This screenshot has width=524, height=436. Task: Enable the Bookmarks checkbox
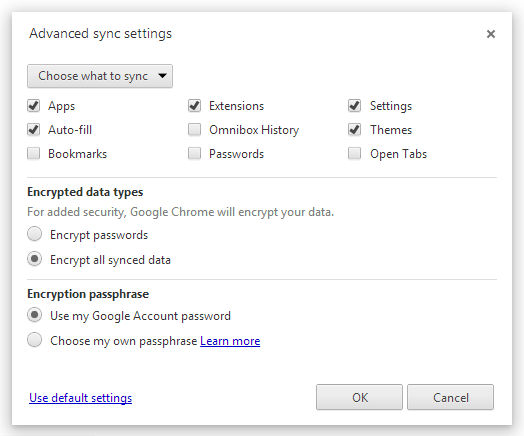pyautogui.click(x=34, y=154)
